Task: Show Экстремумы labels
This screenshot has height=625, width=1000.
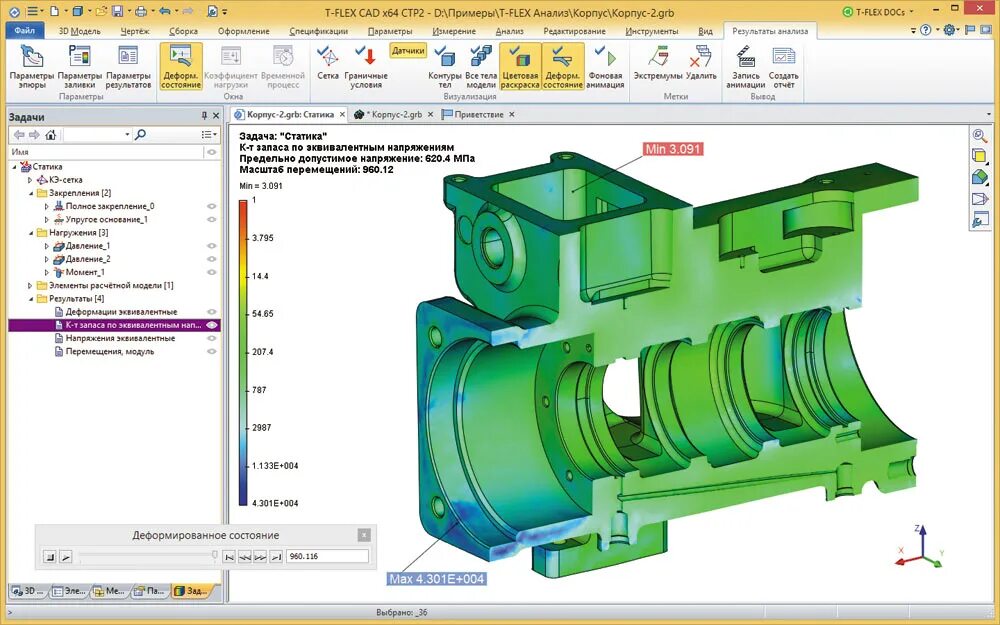Action: click(x=658, y=64)
